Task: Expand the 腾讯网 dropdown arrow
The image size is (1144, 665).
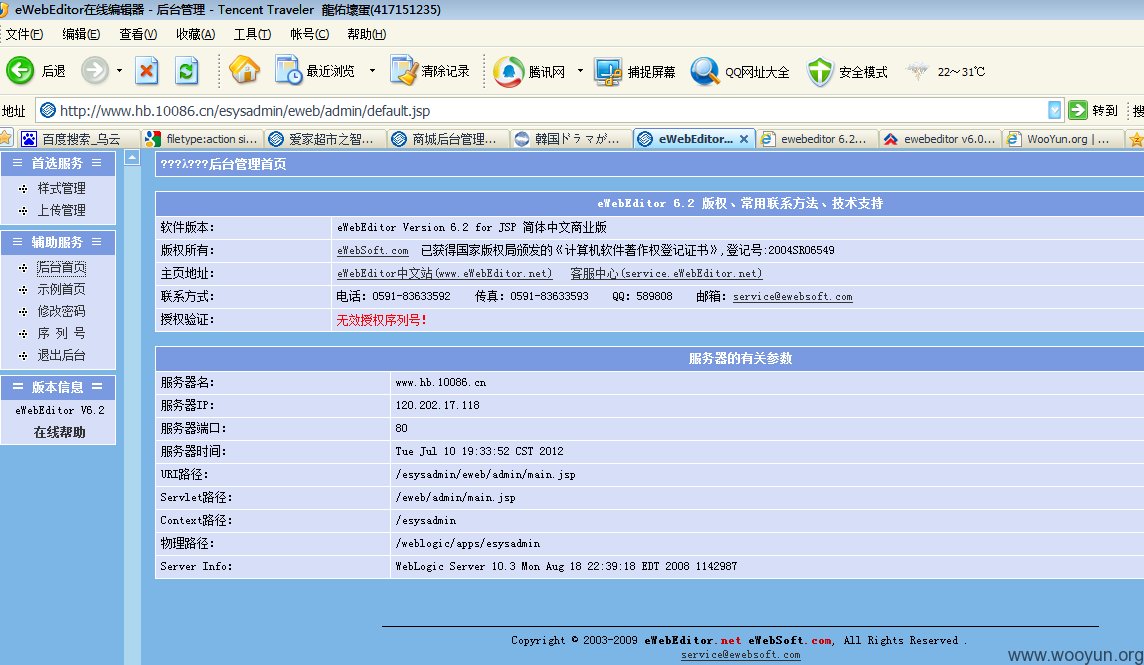Action: [581, 71]
